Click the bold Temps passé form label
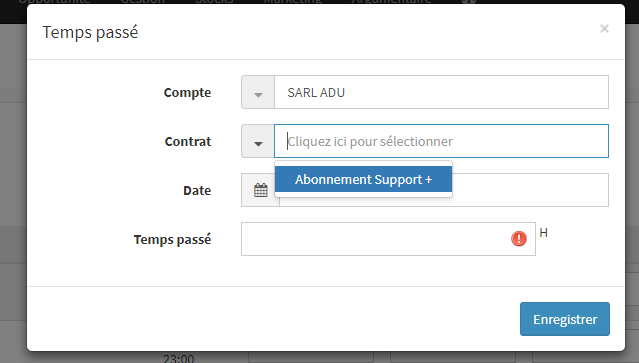Image resolution: width=639 pixels, height=363 pixels. pyautogui.click(x=172, y=240)
